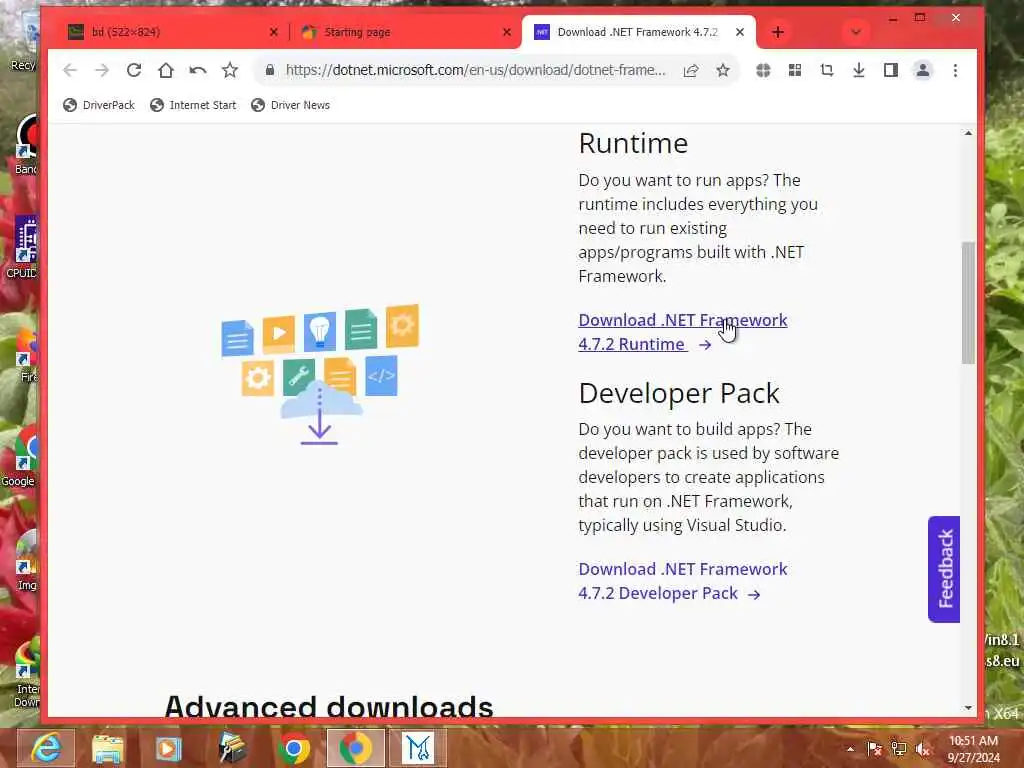Viewport: 1024px width, 768px height.
Task: Click the taskbar clock showing 10:51 AM
Action: pos(973,749)
